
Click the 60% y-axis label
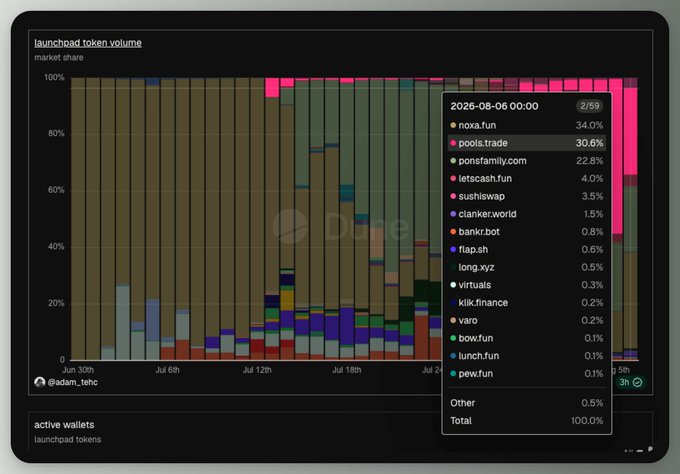[x=56, y=190]
